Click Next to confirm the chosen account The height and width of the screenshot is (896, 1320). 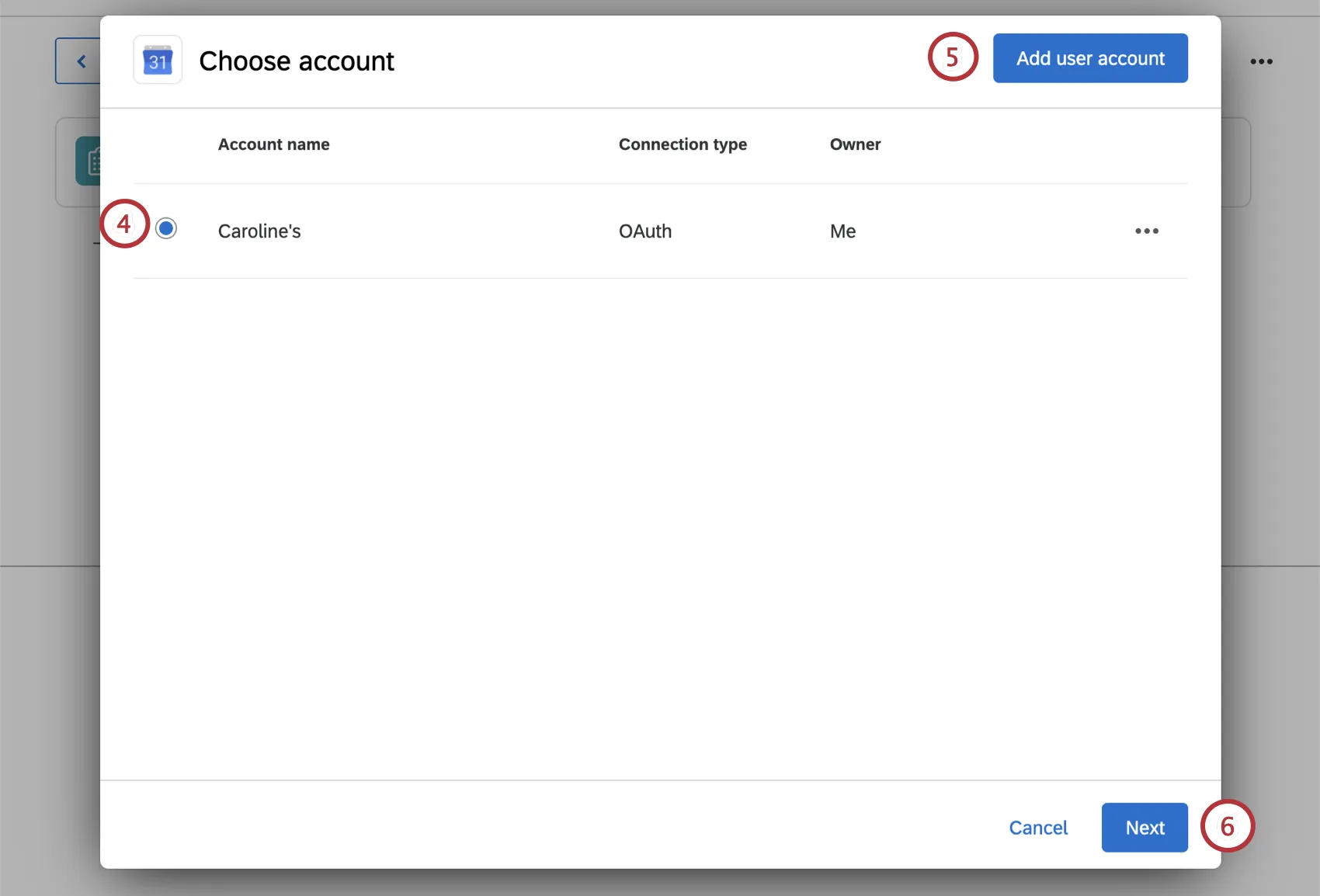click(1144, 827)
